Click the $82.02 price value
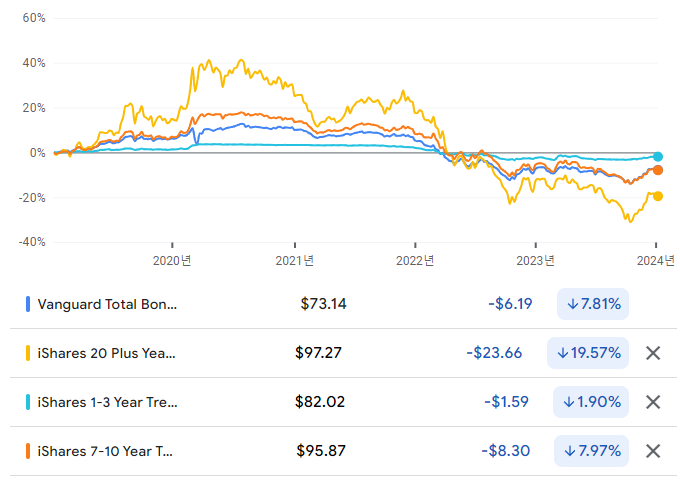 320,402
